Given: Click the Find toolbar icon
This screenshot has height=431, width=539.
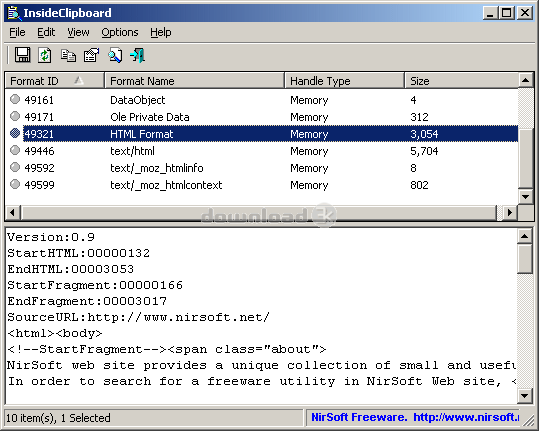Looking at the screenshot, I should 115,55.
